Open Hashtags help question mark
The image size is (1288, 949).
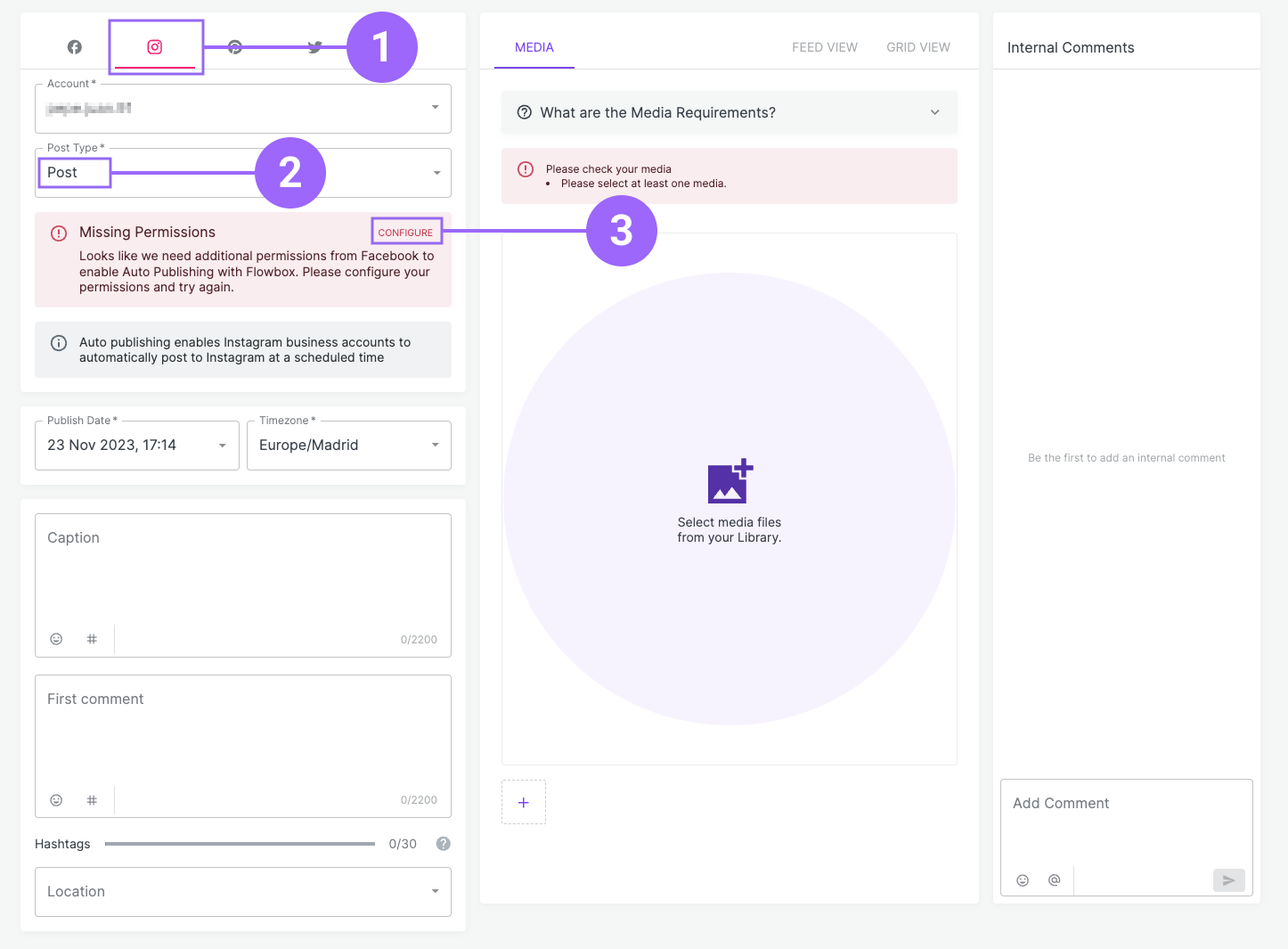(444, 844)
